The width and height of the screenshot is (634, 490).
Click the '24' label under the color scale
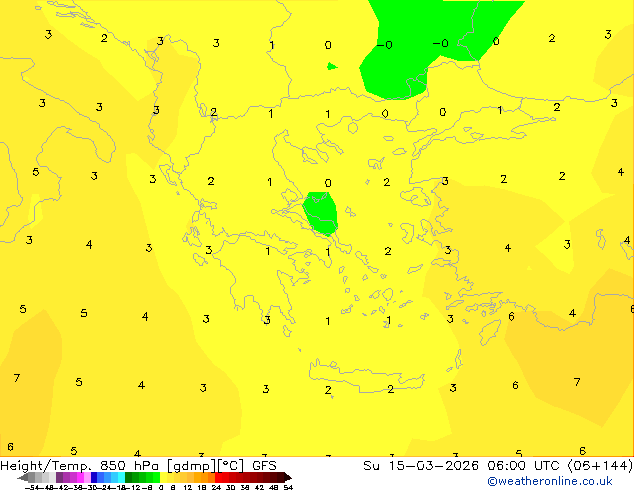216,487
